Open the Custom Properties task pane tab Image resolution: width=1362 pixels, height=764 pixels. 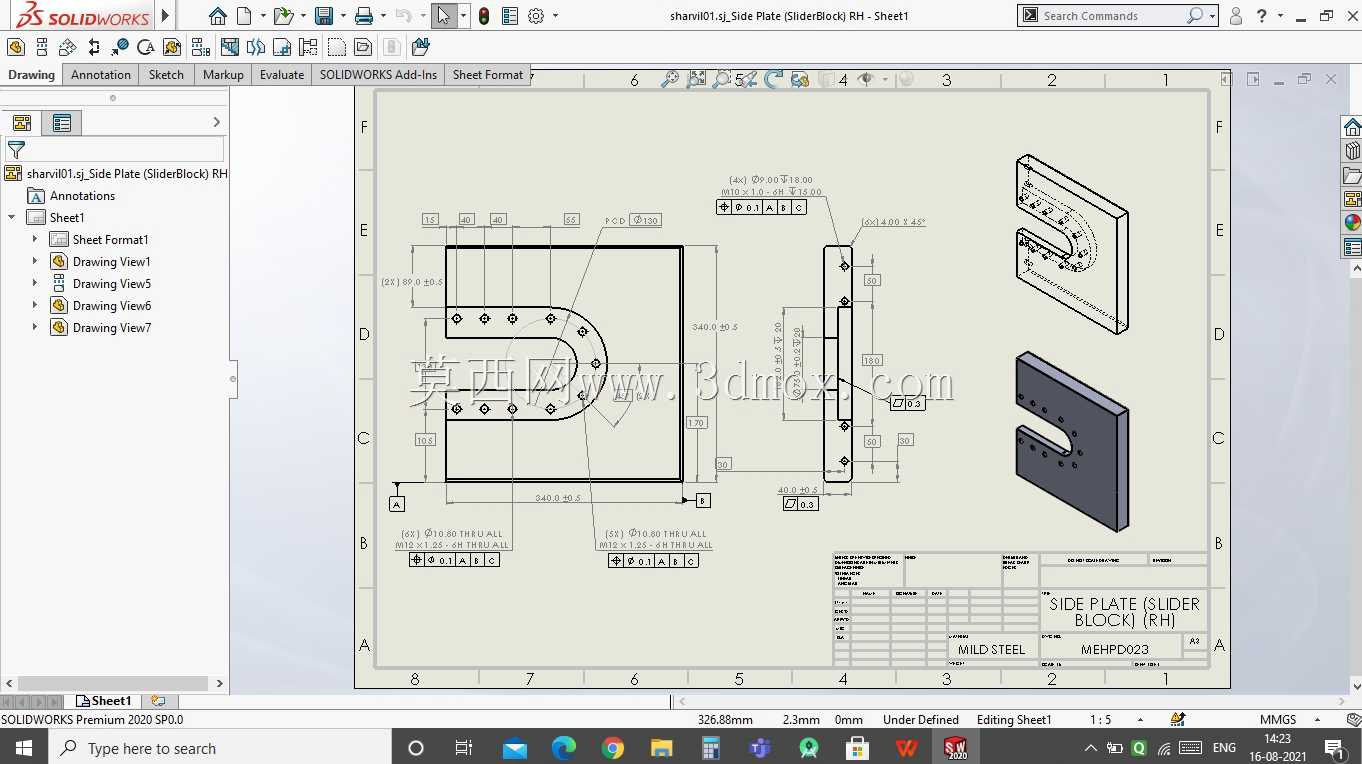tap(1352, 247)
